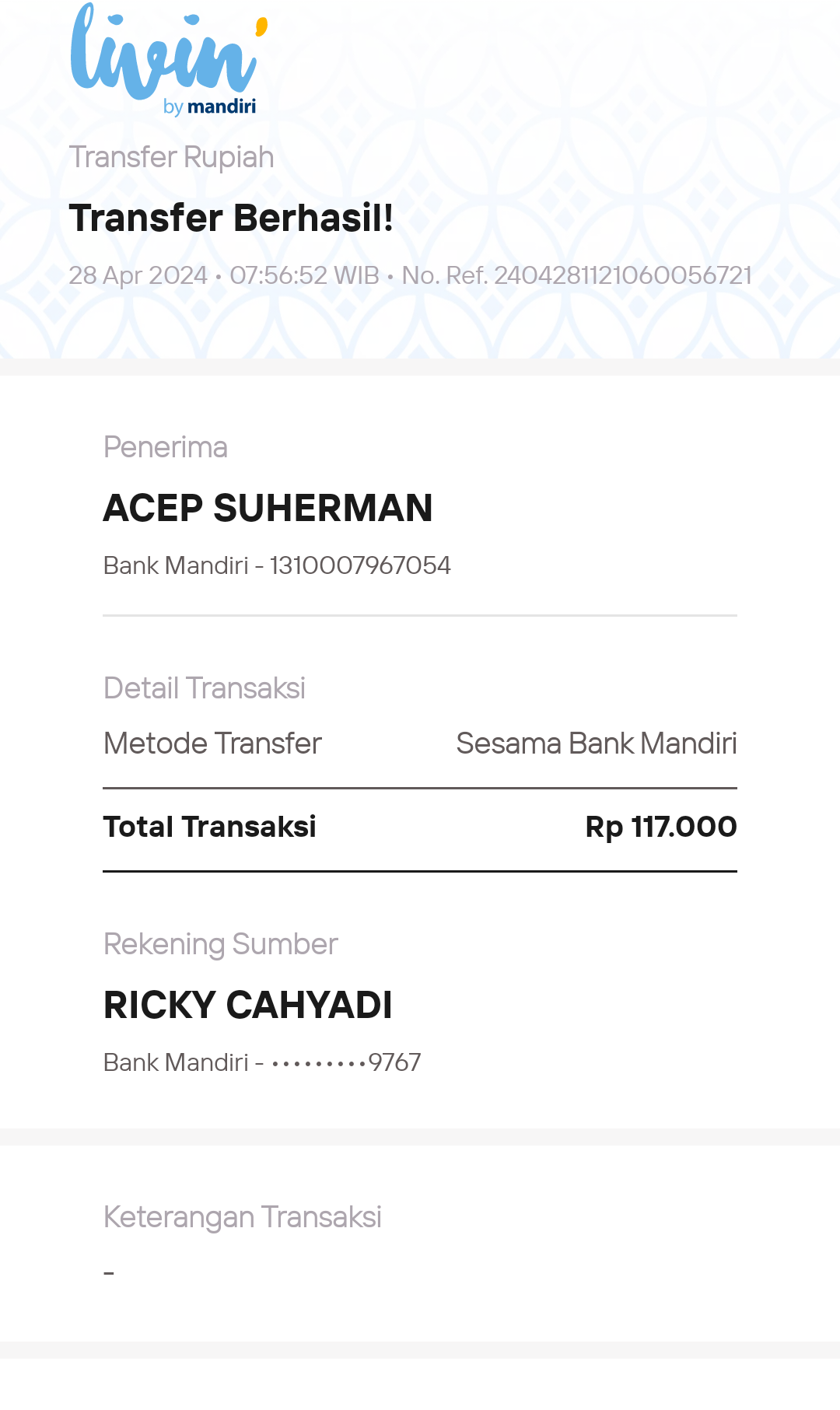Screen dimensions: 840x1410
Task: Tap the Detail Transaksi heading
Action: pos(205,688)
